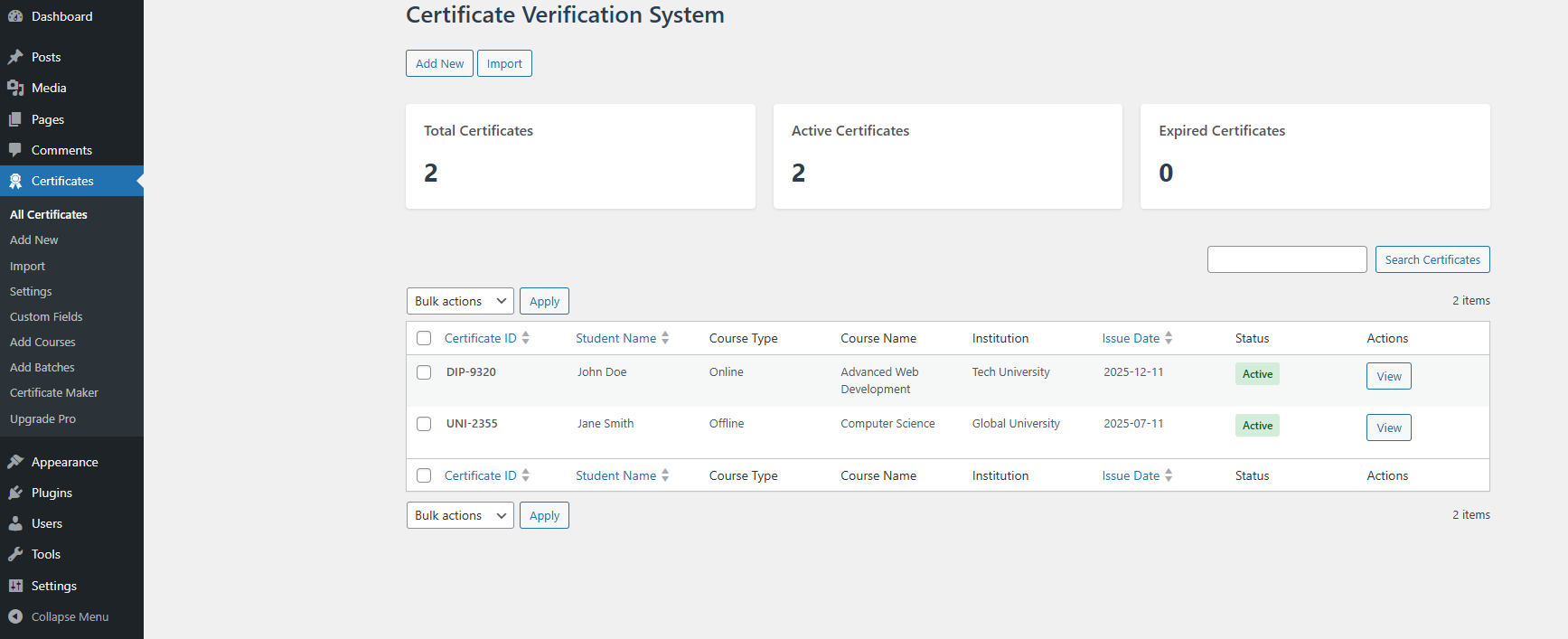Viewport: 1568px width, 639px height.
Task: Click the Appearance paintbrush icon
Action: tap(15, 462)
